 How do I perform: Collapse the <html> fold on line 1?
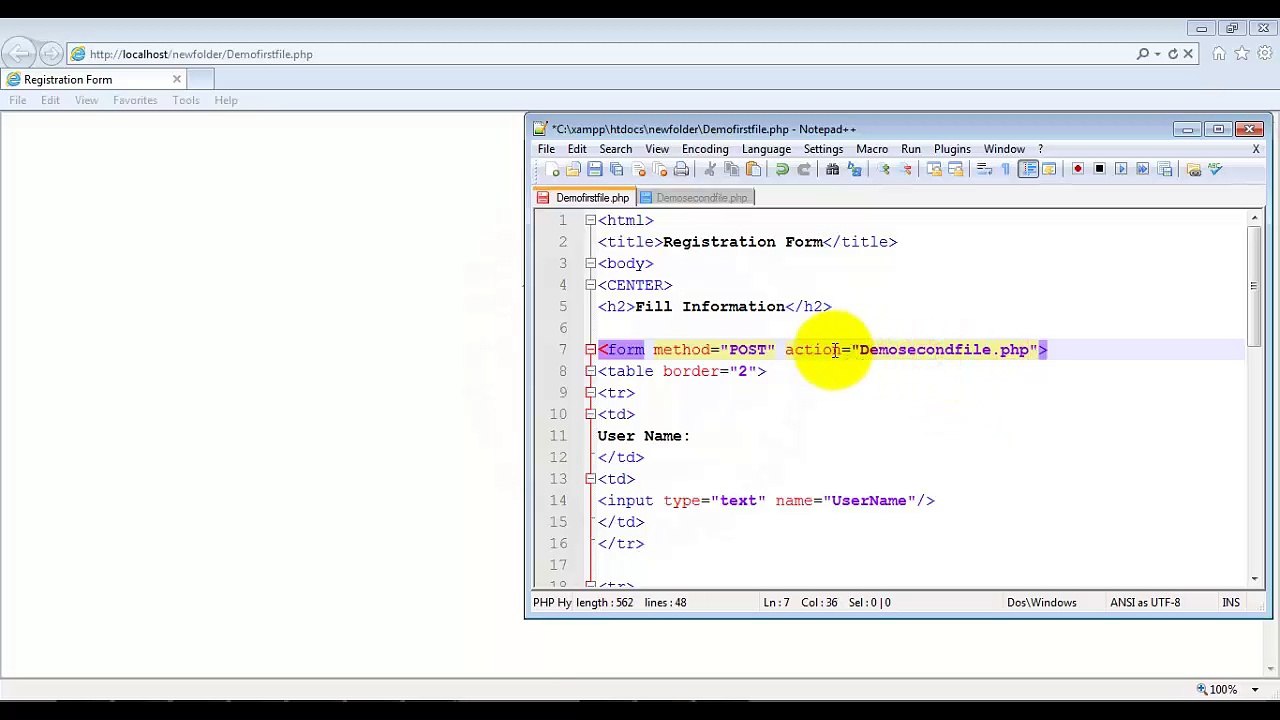pyautogui.click(x=590, y=220)
